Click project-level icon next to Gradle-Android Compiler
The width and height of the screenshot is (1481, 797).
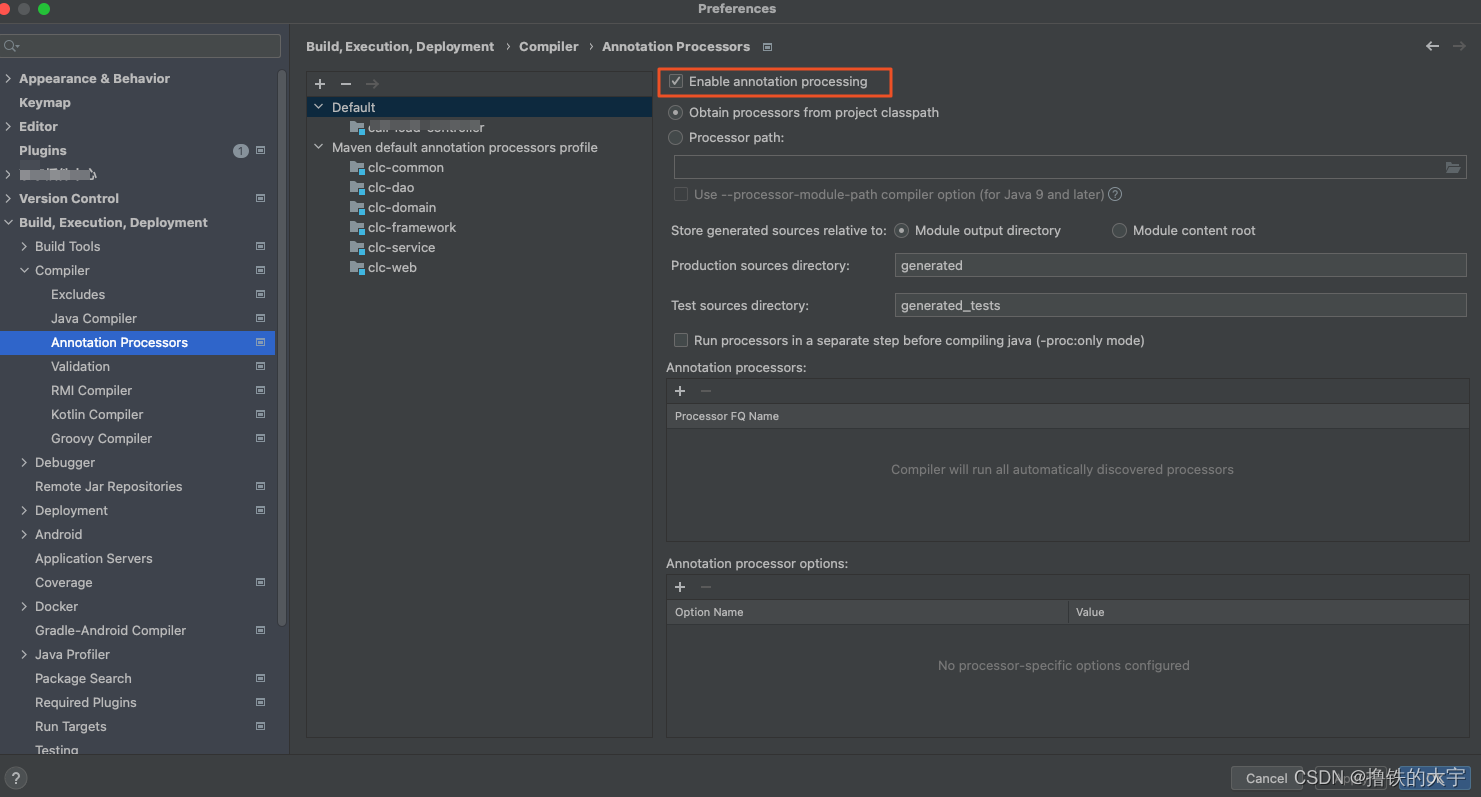260,630
